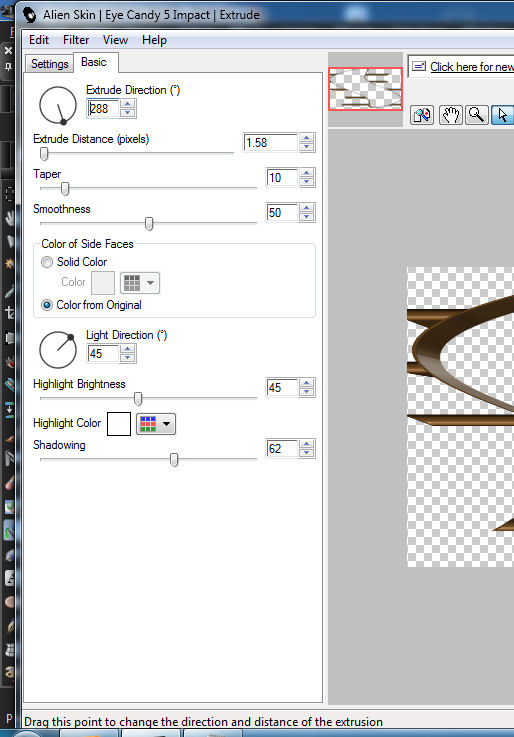Screen dimensions: 514x737
Task: Click the Shadowing slider handle
Action: coord(174,460)
